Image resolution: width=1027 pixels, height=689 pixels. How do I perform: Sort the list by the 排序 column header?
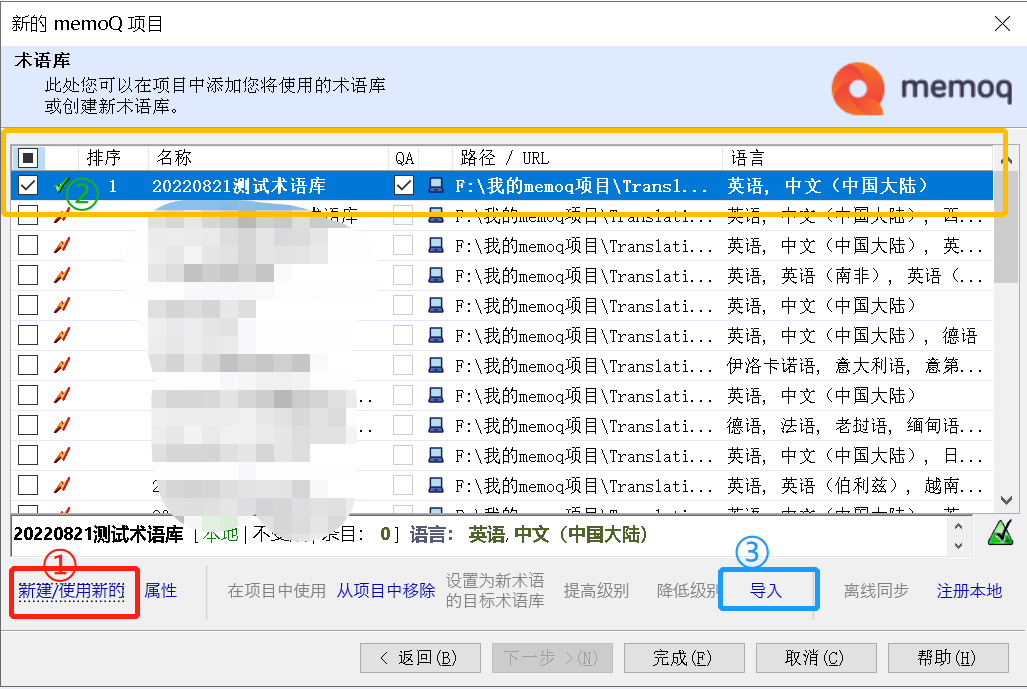(x=113, y=158)
